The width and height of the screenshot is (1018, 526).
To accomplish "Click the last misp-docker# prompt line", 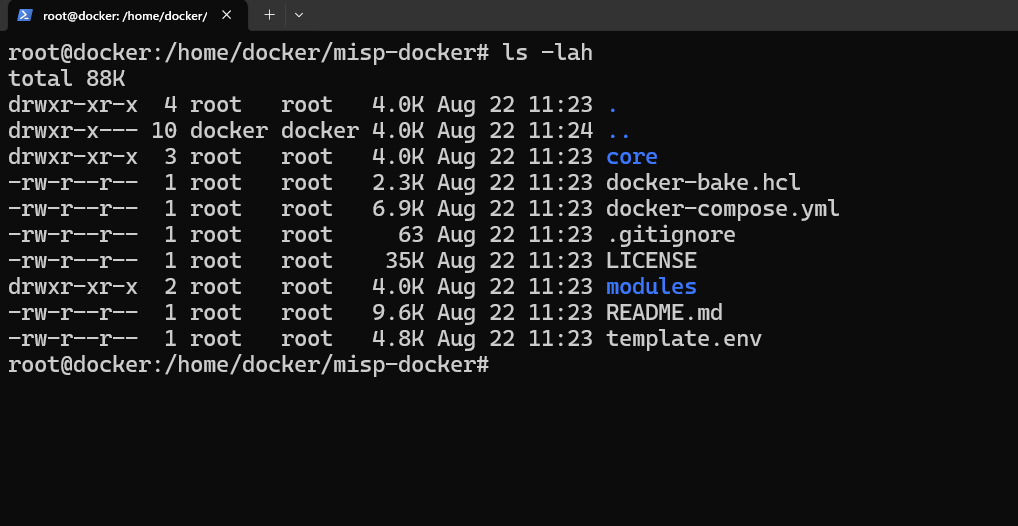I will [x=248, y=365].
